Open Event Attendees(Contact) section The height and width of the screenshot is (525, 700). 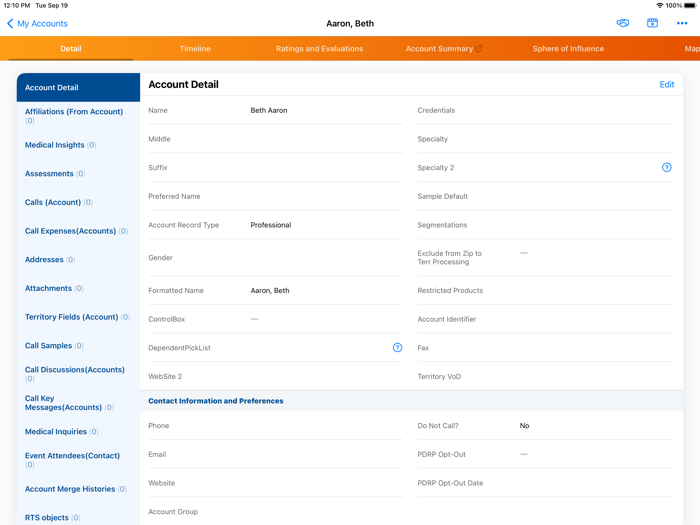tap(78, 460)
